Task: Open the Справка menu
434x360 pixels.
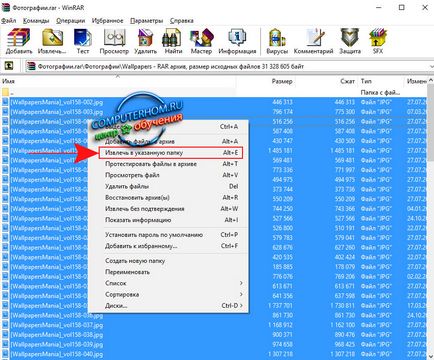Action: [182, 21]
